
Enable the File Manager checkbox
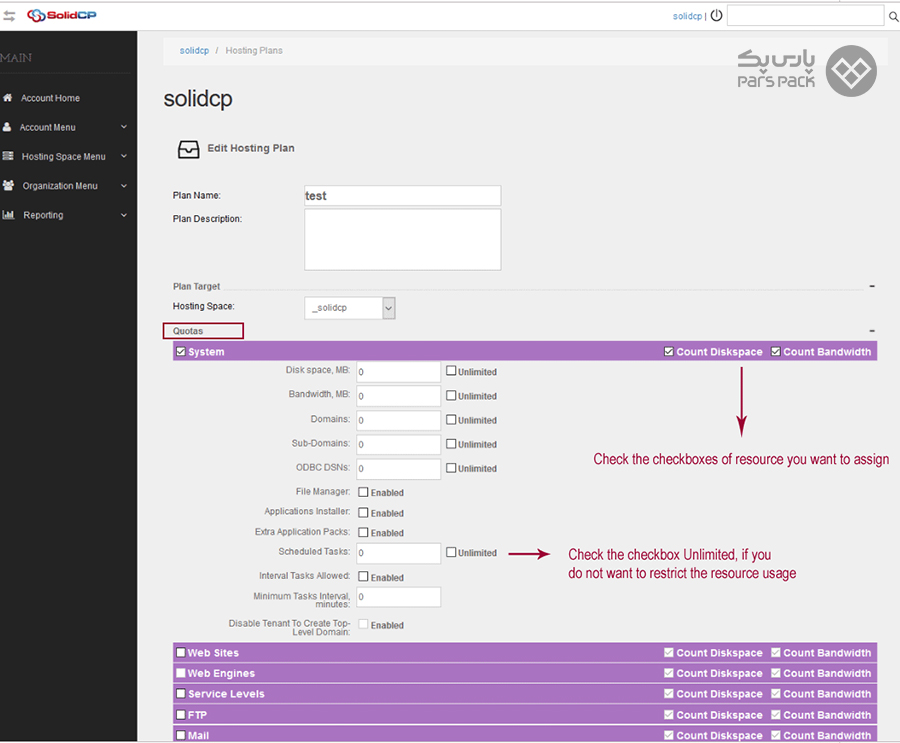pos(363,492)
